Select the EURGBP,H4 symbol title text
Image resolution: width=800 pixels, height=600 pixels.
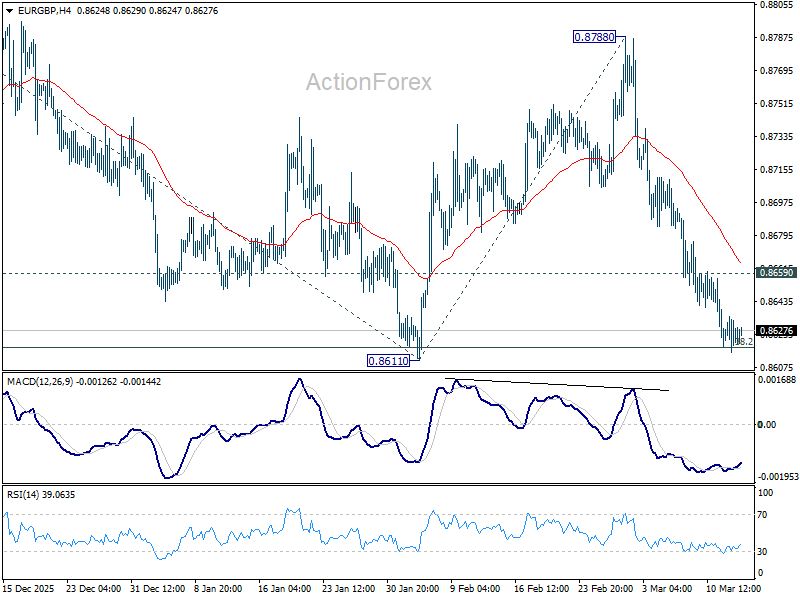pos(44,11)
